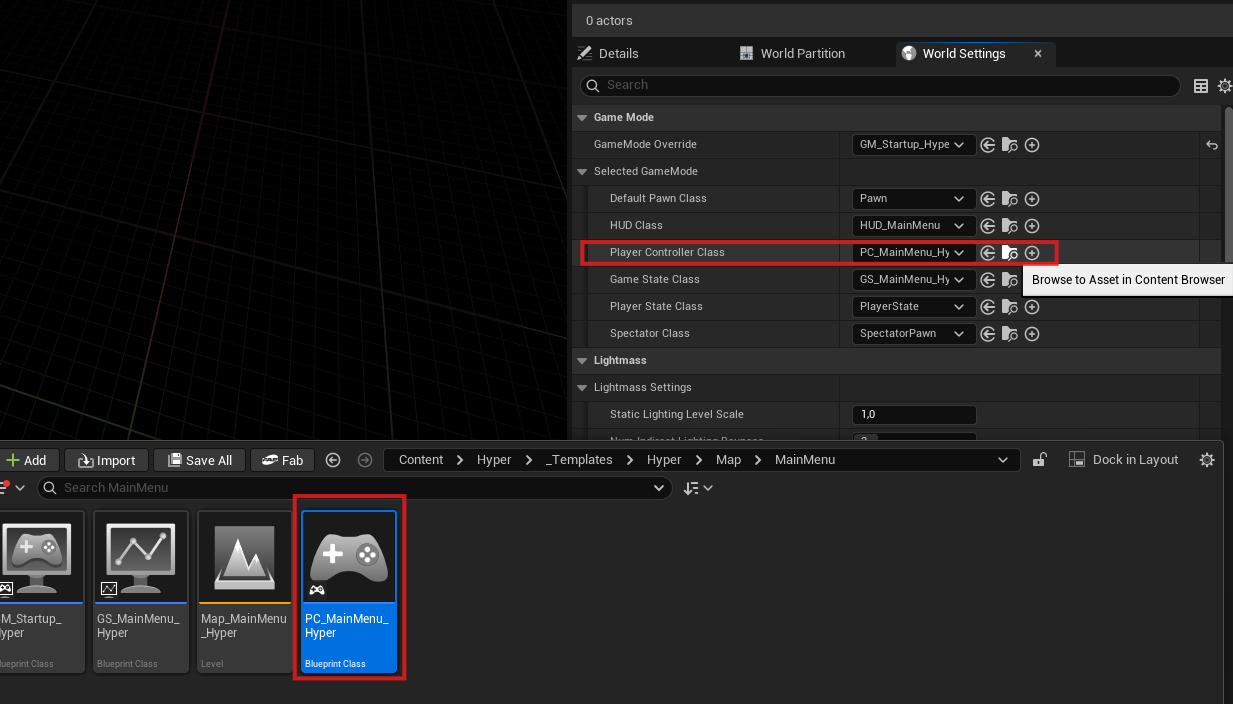The height and width of the screenshot is (704, 1233).
Task: Click plus icon in HUD Class row
Action: (1032, 226)
